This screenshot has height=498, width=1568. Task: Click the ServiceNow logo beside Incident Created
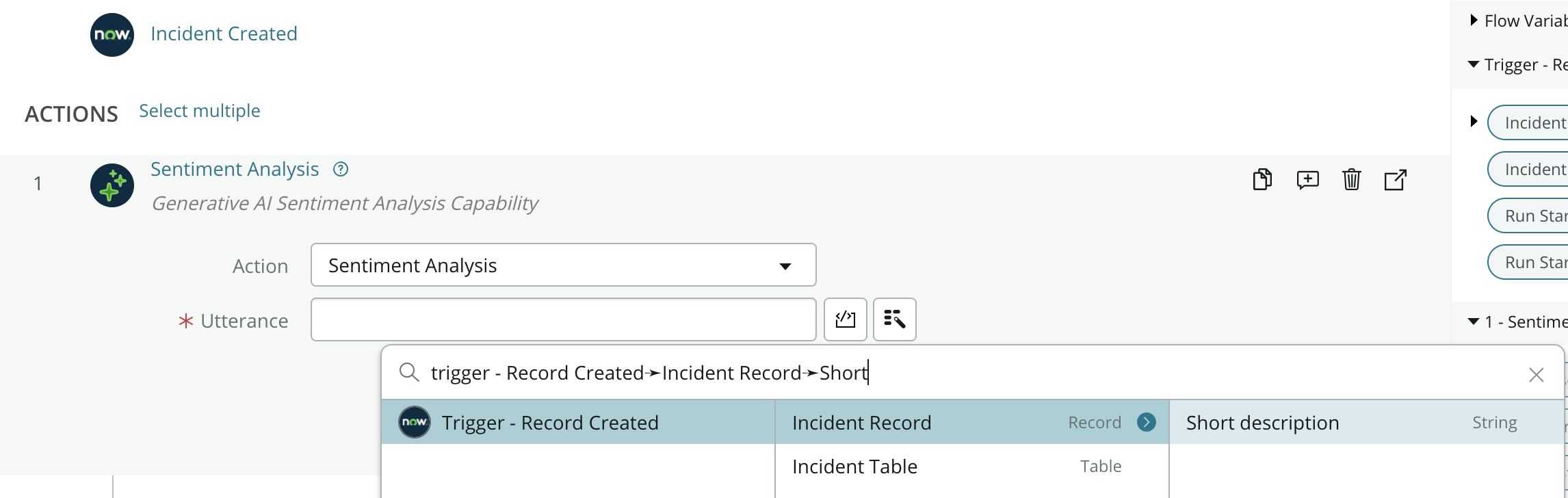(x=112, y=35)
